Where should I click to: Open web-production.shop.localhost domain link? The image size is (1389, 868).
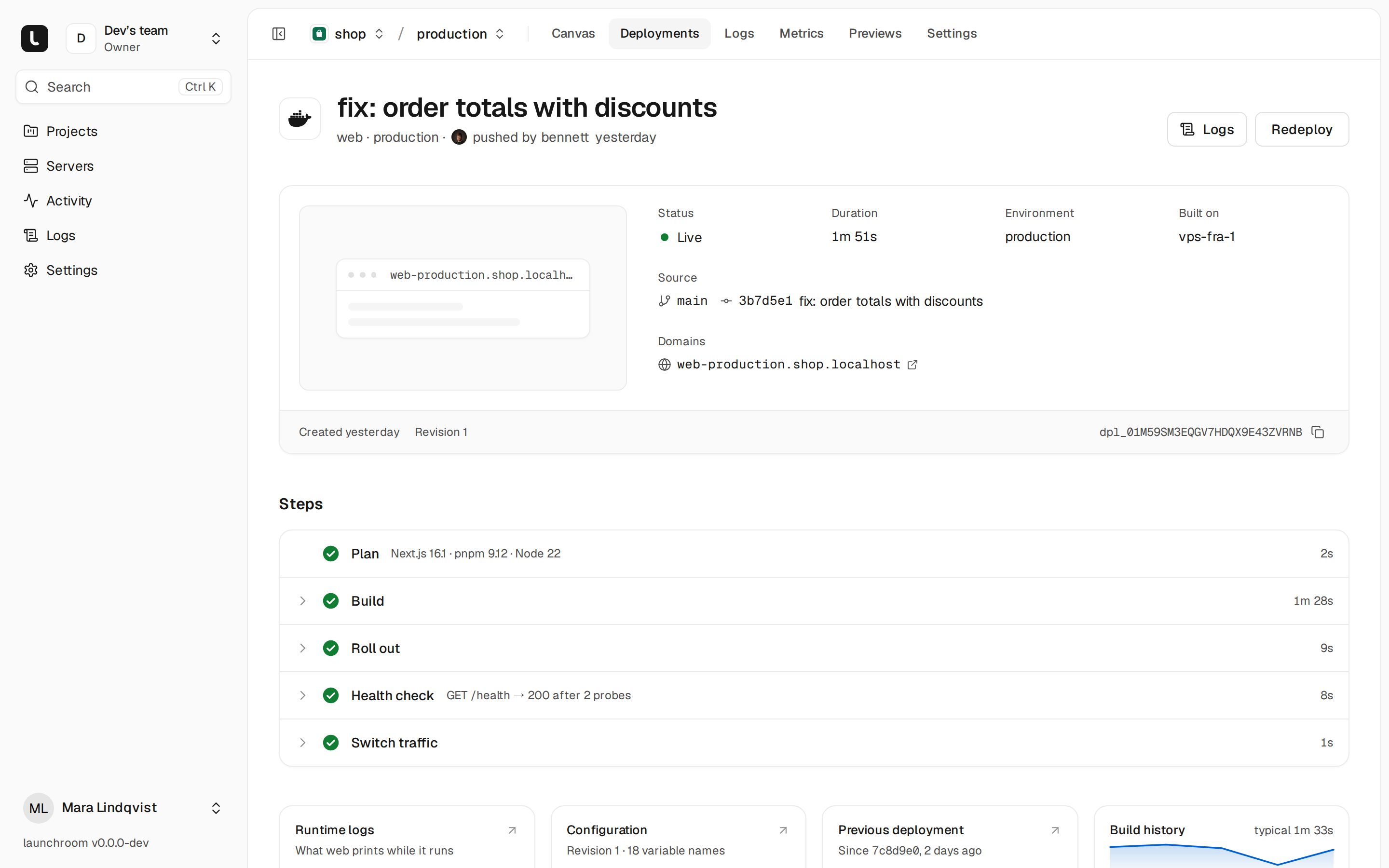coord(788,365)
